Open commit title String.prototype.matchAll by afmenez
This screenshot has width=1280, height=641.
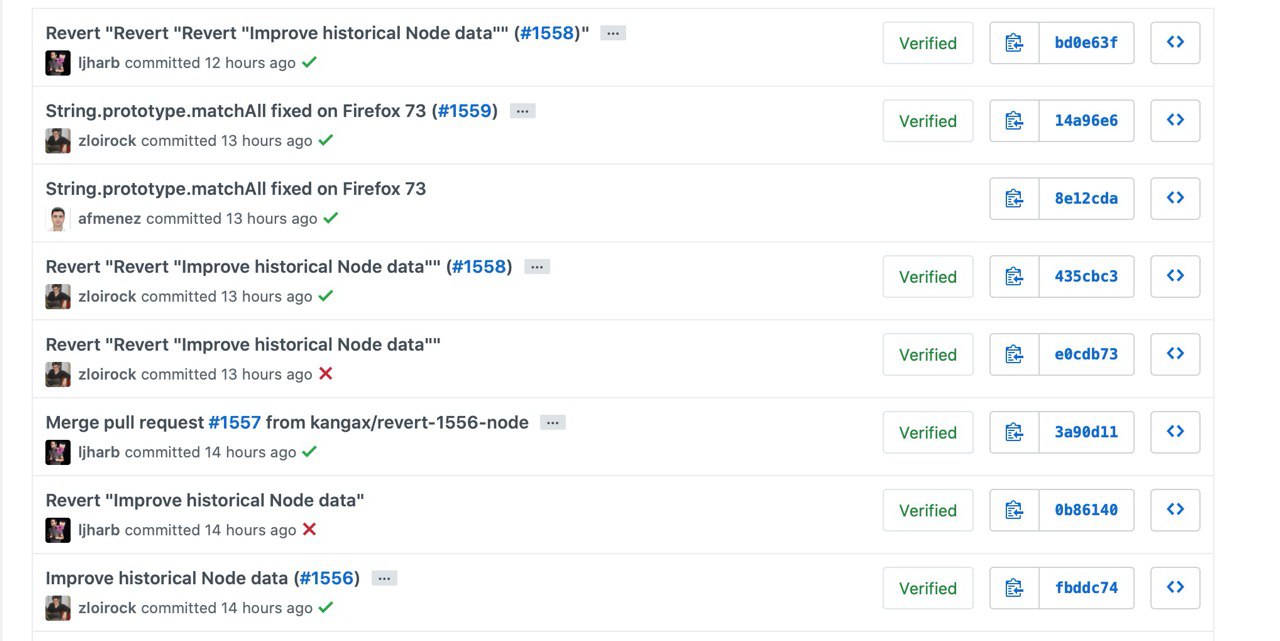point(236,188)
